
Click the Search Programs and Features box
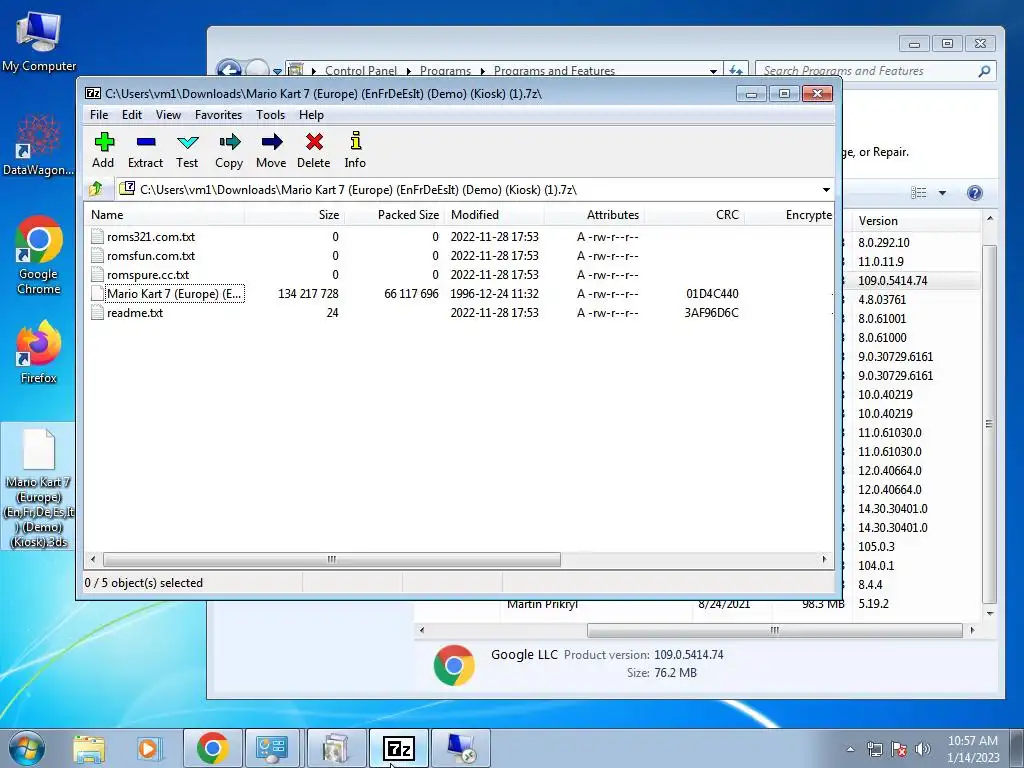coord(875,71)
